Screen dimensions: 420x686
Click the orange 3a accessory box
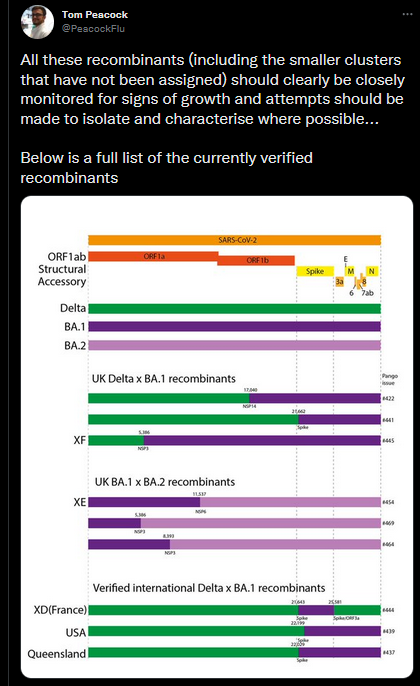340,282
